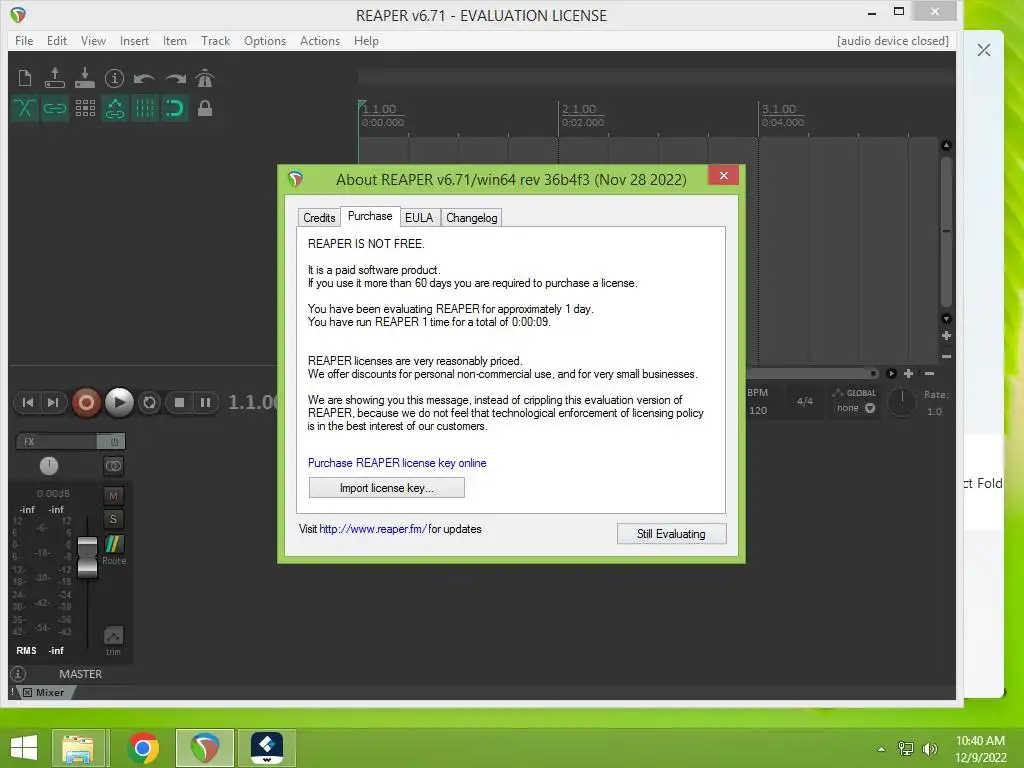Go to end of project
The height and width of the screenshot is (768, 1024).
53,402
